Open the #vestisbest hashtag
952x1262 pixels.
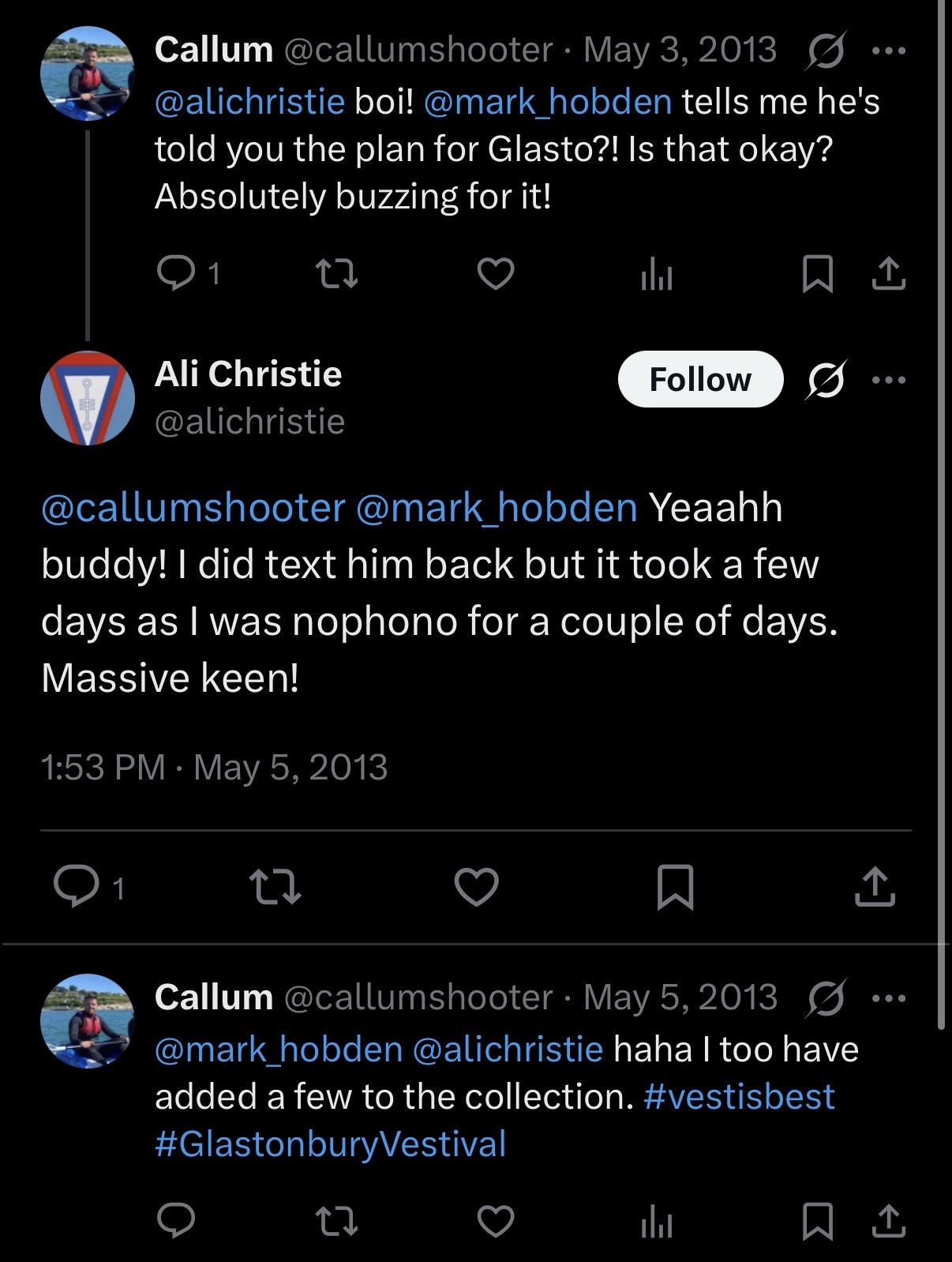(x=739, y=1097)
